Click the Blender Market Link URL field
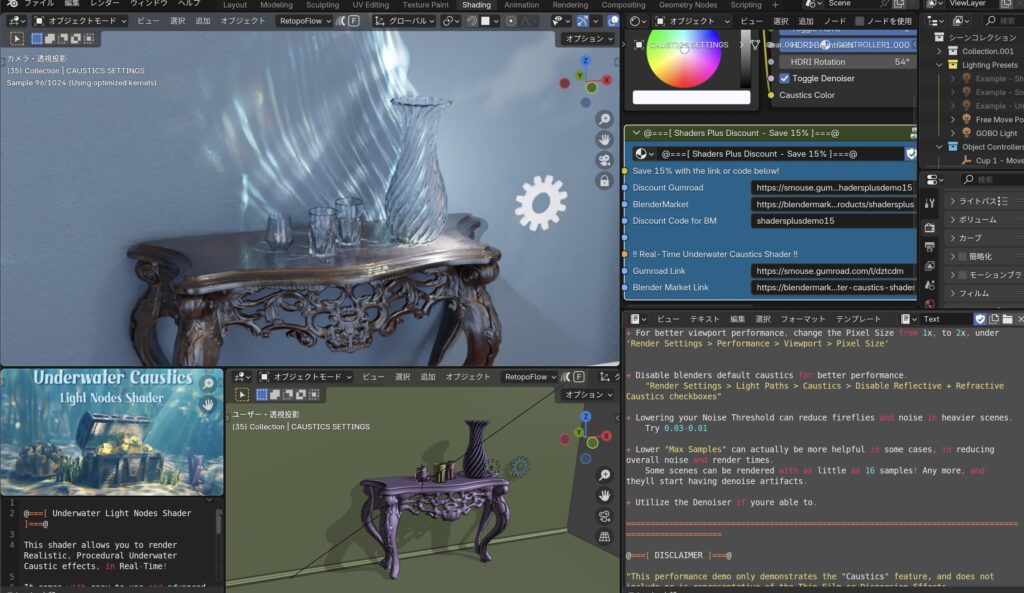Screen dimensions: 1024x593 (834, 287)
